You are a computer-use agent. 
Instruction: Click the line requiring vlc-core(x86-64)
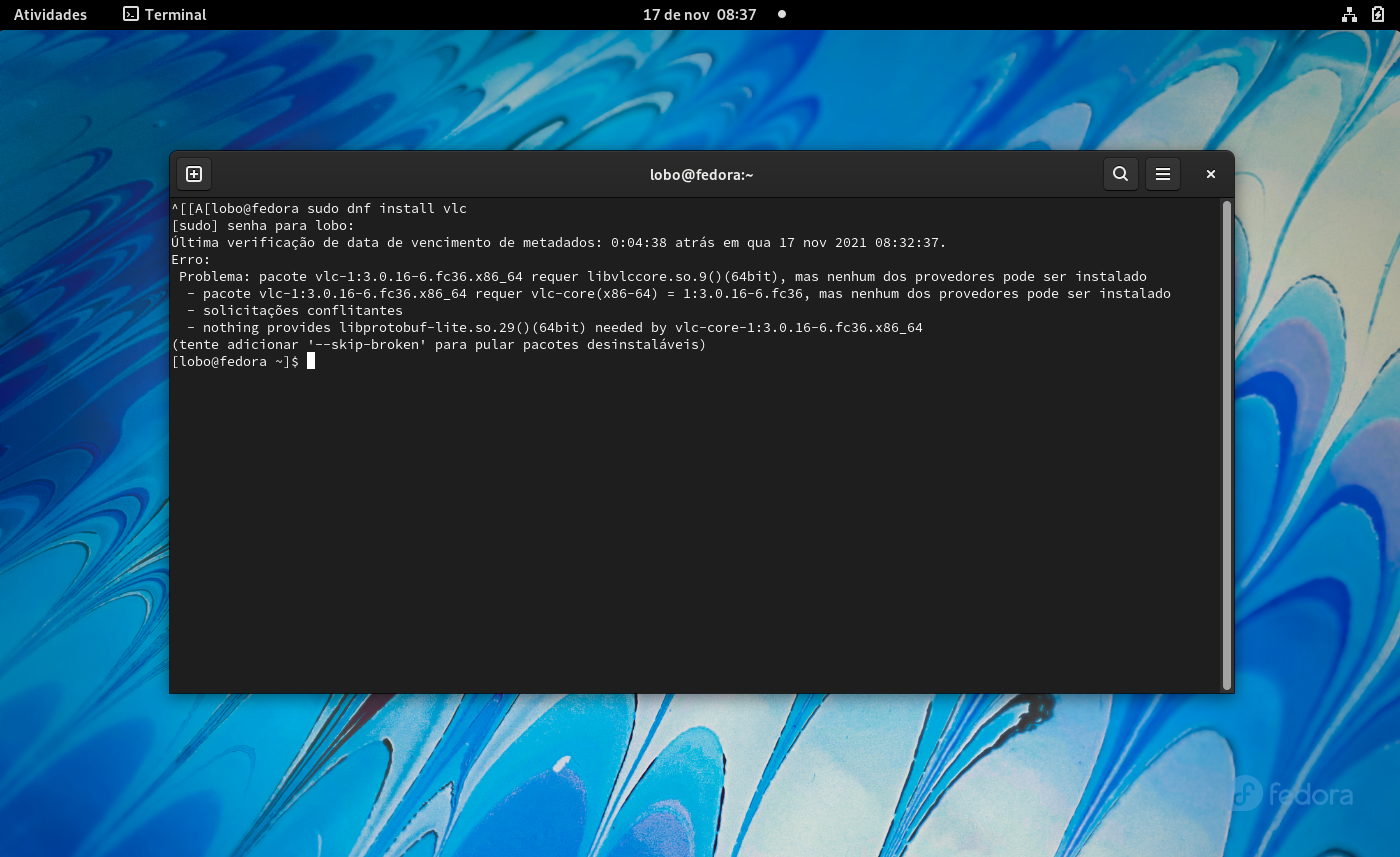(679, 294)
